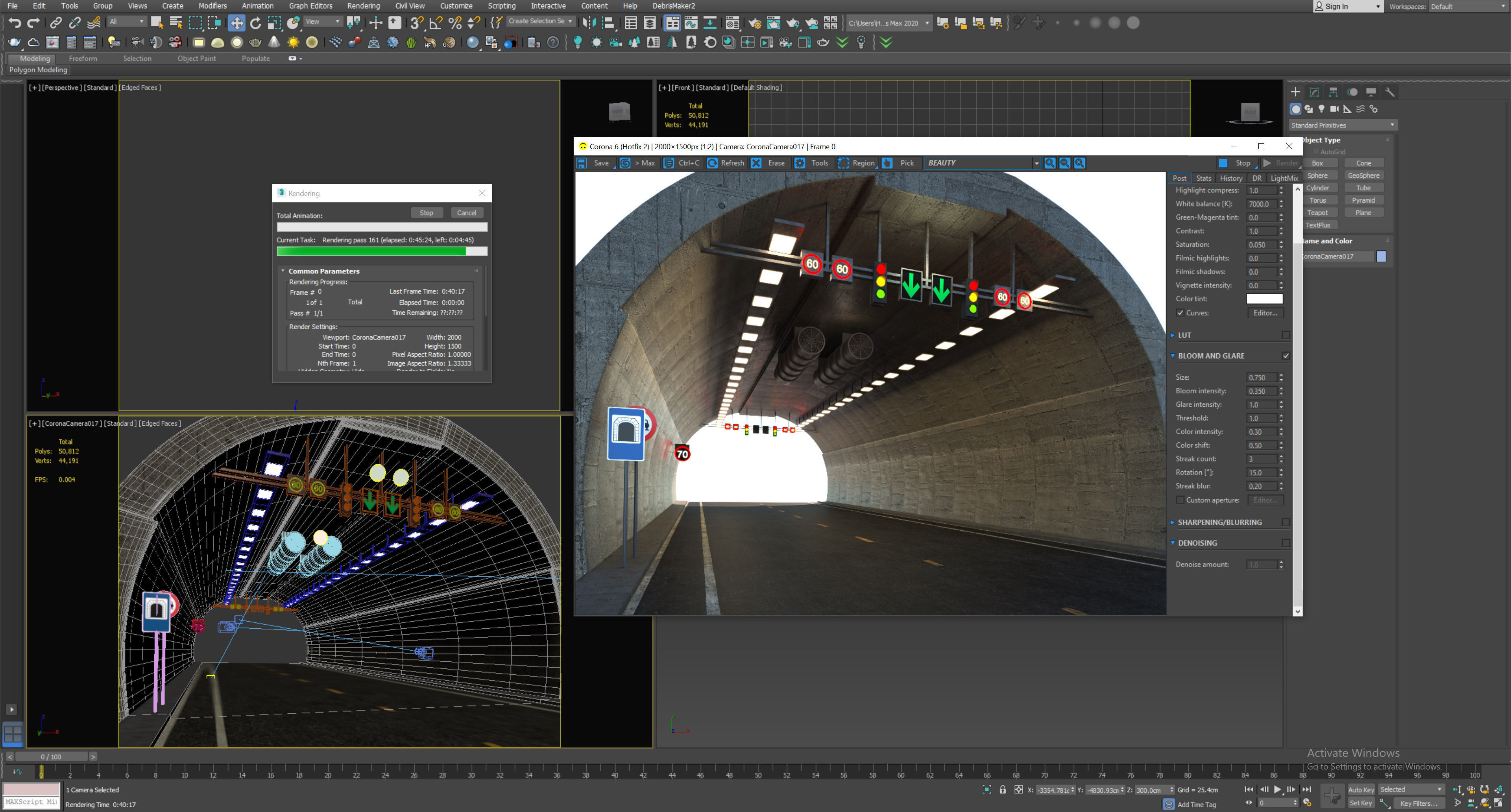Open the Time Configuration dialog
The width and height of the screenshot is (1511, 812).
[x=1308, y=803]
